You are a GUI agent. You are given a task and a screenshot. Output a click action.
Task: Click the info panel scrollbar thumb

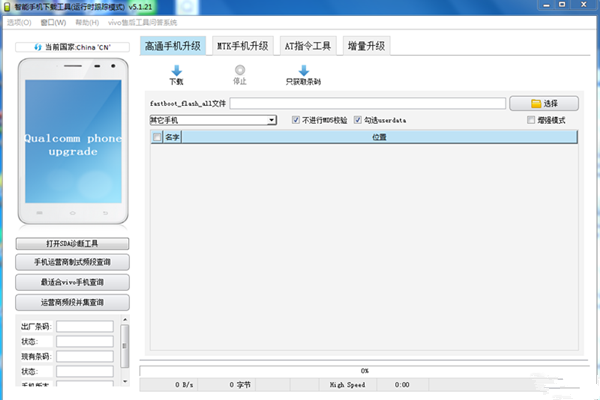[125, 346]
